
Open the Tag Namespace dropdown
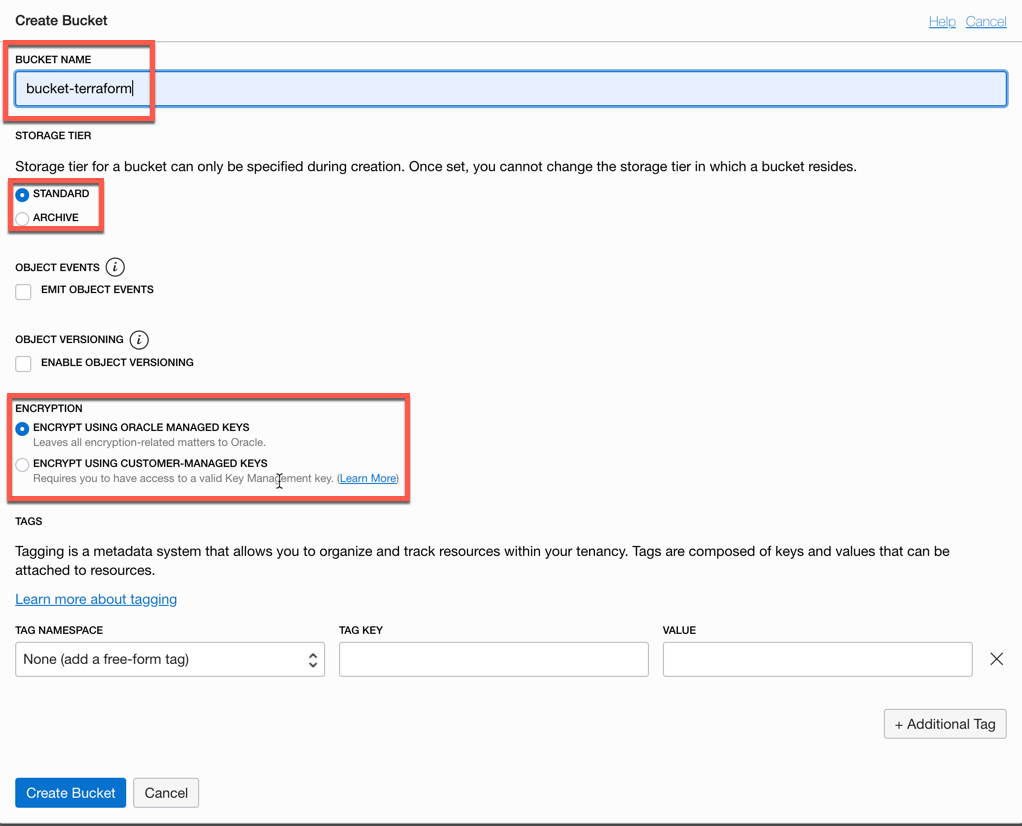(x=170, y=659)
